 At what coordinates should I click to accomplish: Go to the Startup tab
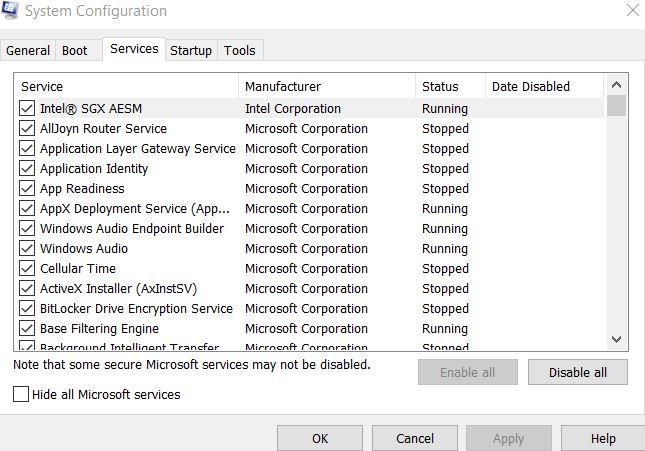[x=191, y=51]
